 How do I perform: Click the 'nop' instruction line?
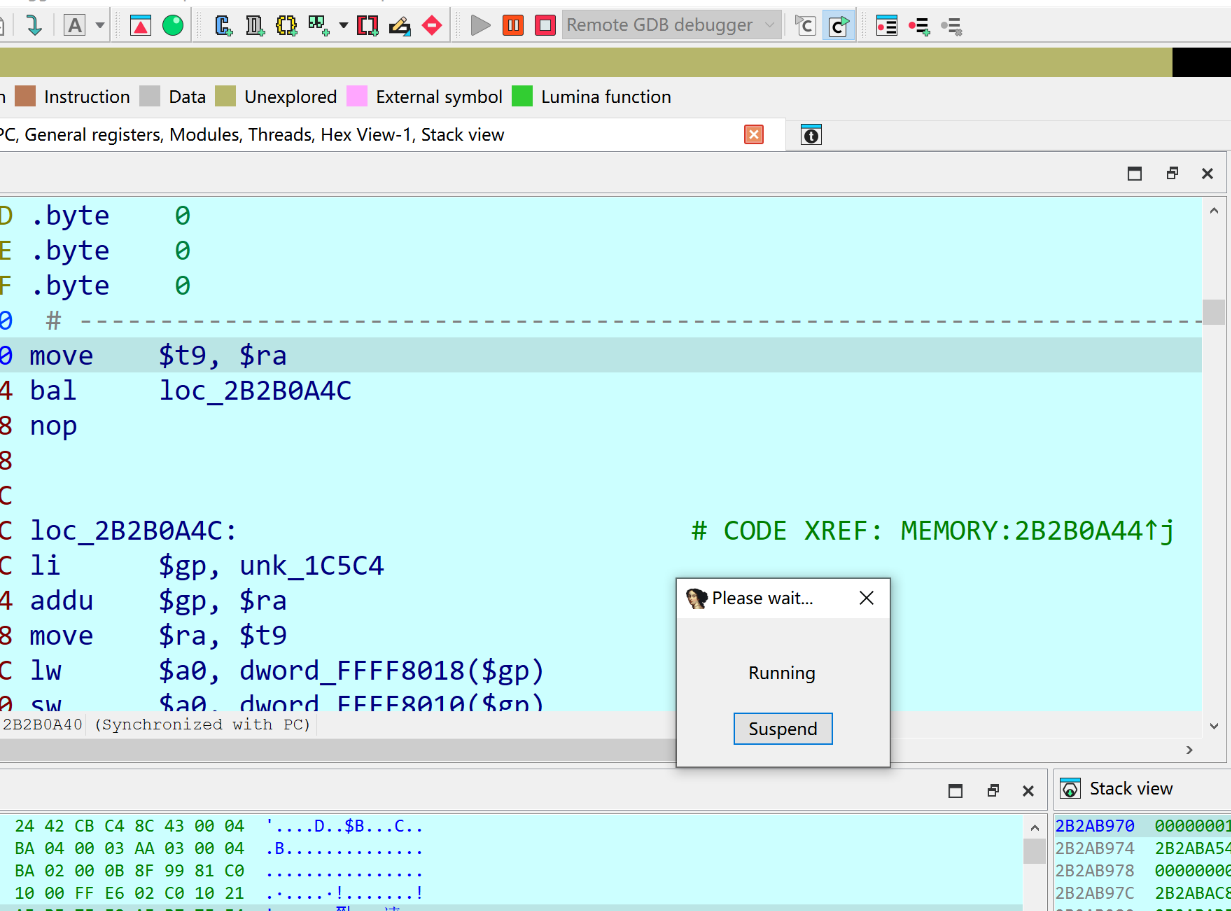53,426
